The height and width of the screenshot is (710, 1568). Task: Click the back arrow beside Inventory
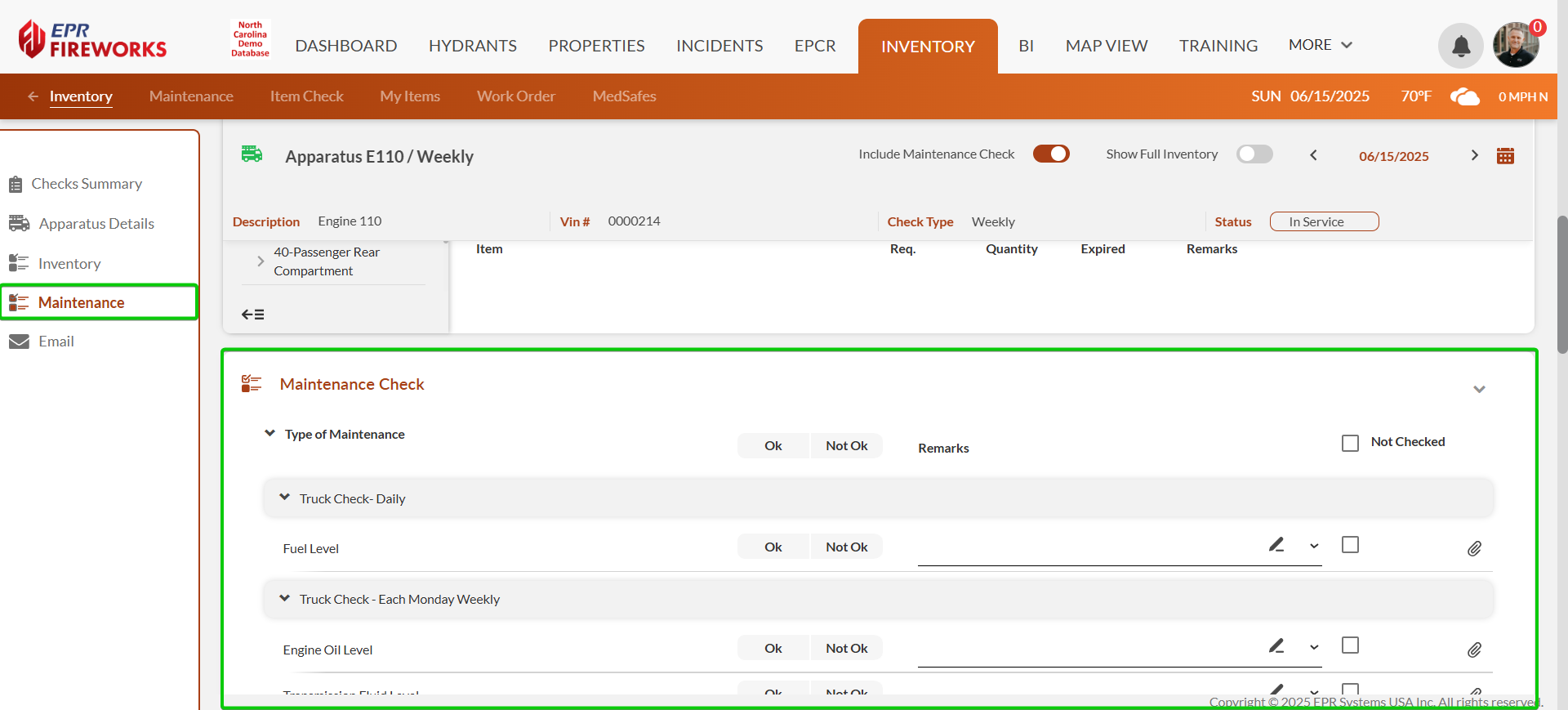pyautogui.click(x=33, y=96)
